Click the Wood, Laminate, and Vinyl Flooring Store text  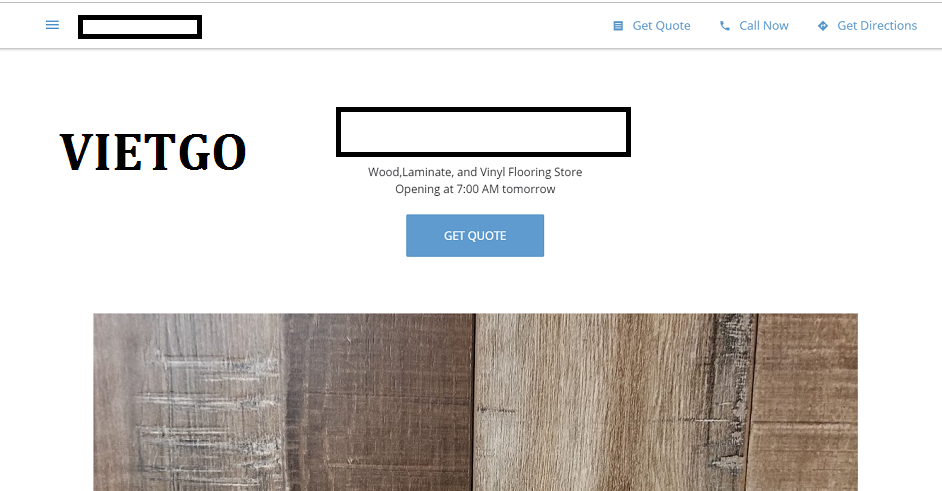[x=475, y=172]
